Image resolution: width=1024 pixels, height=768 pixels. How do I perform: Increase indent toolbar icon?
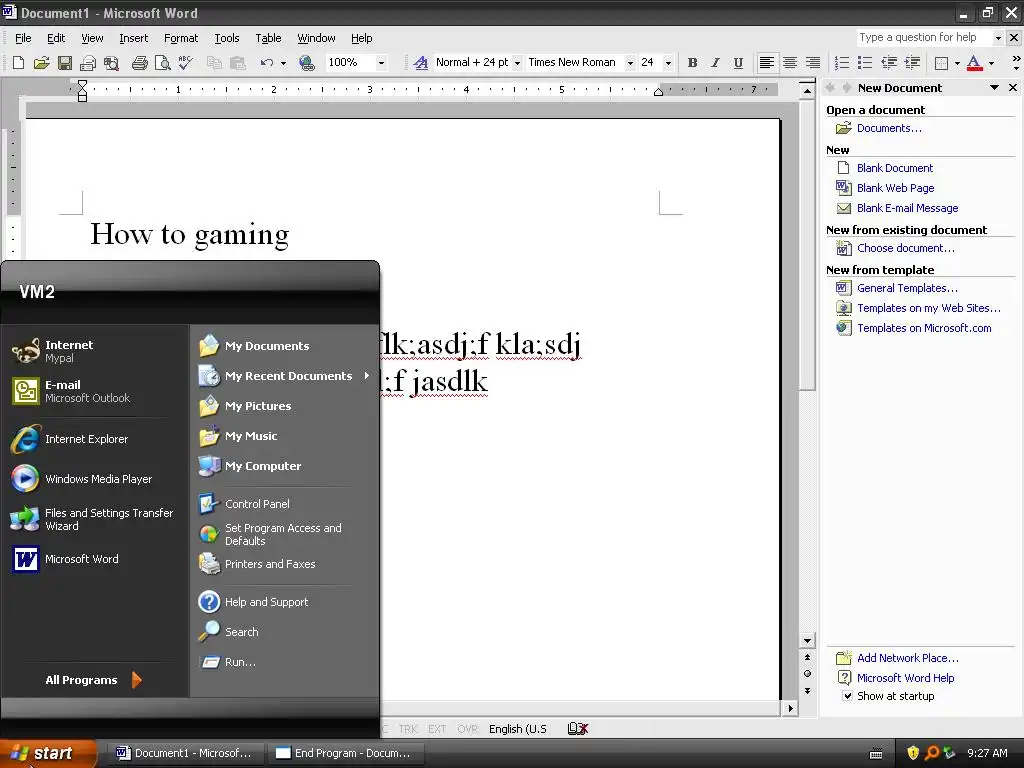[912, 63]
